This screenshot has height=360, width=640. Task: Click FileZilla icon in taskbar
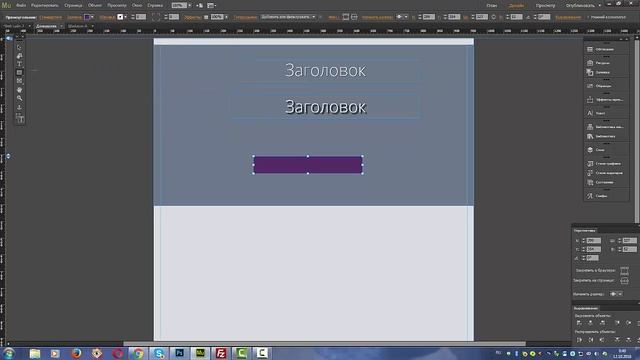point(220,353)
